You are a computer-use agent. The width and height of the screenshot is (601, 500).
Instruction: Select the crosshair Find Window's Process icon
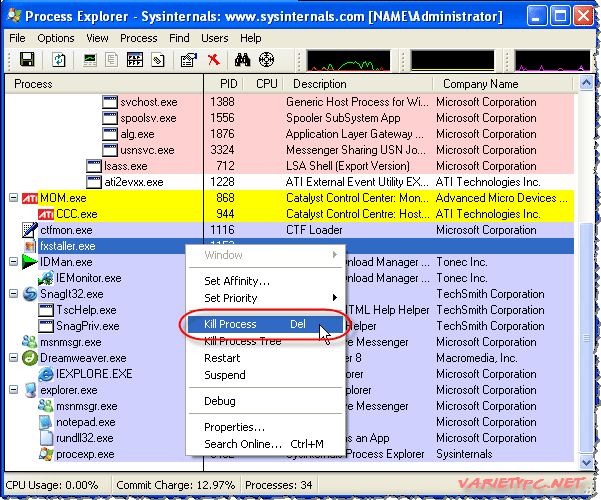(x=266, y=60)
